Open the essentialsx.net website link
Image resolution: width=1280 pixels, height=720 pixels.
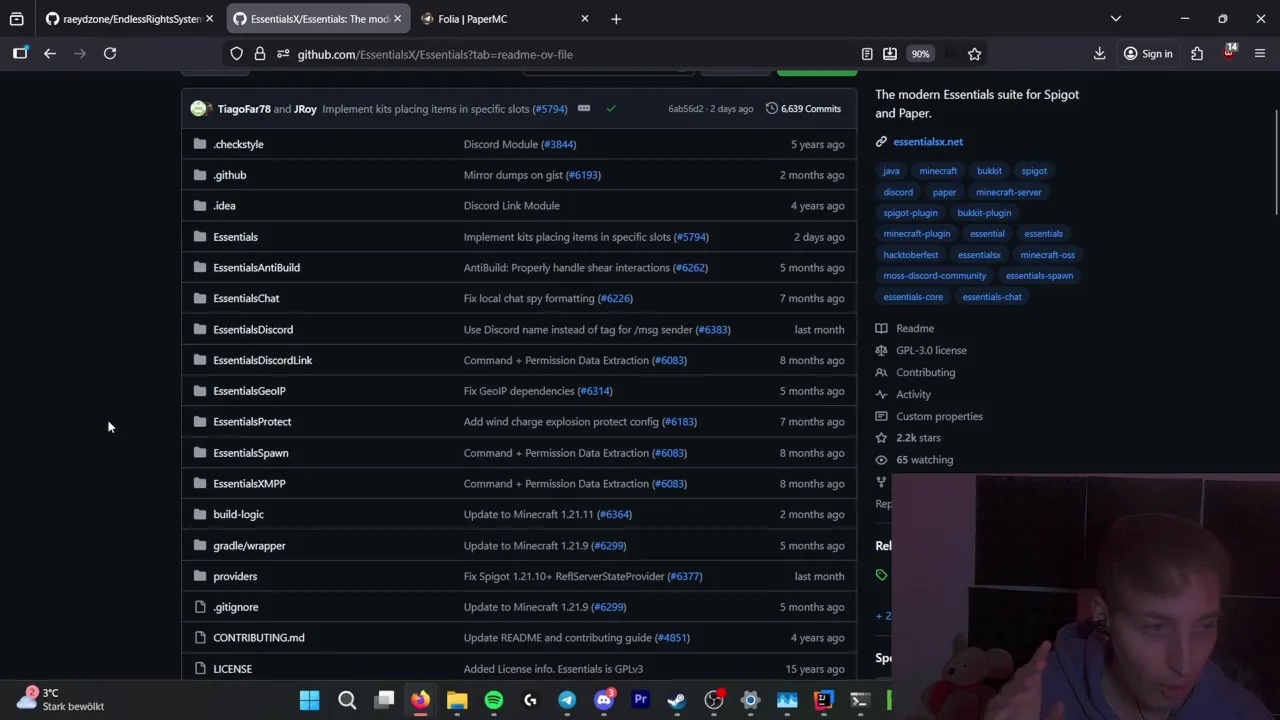coord(928,142)
